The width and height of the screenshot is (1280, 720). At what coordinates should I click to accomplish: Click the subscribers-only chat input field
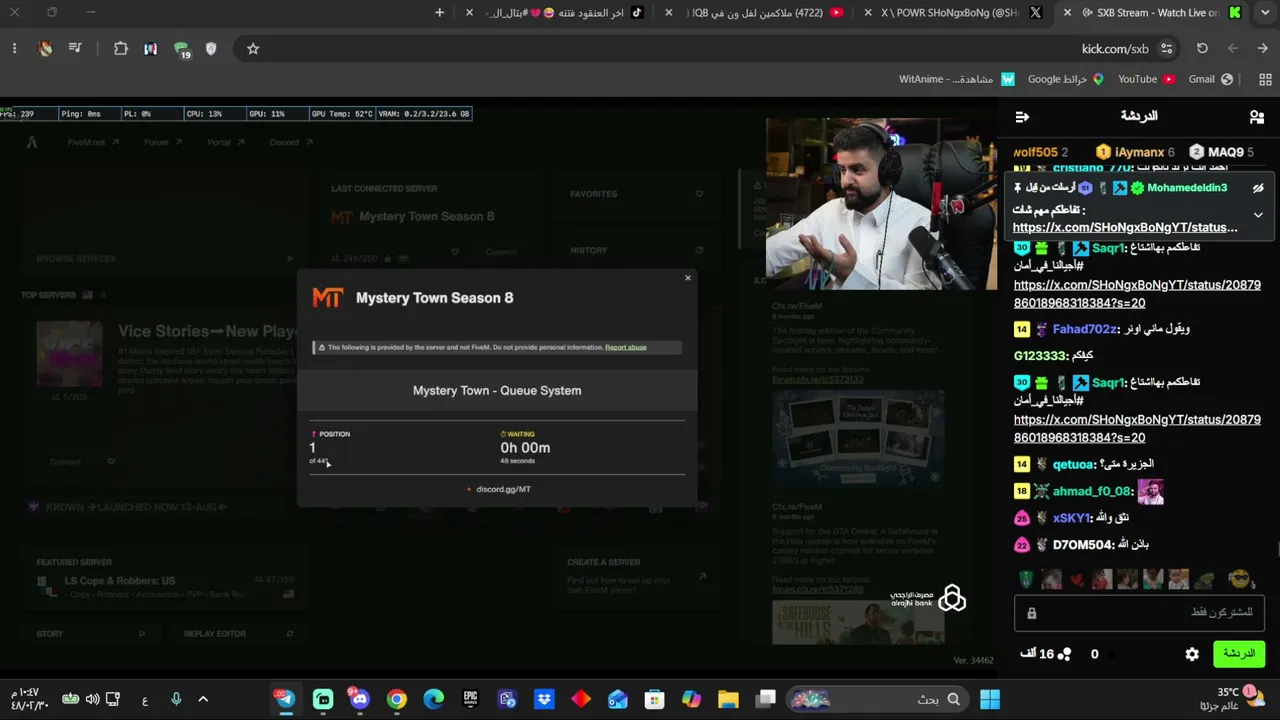(1137, 612)
